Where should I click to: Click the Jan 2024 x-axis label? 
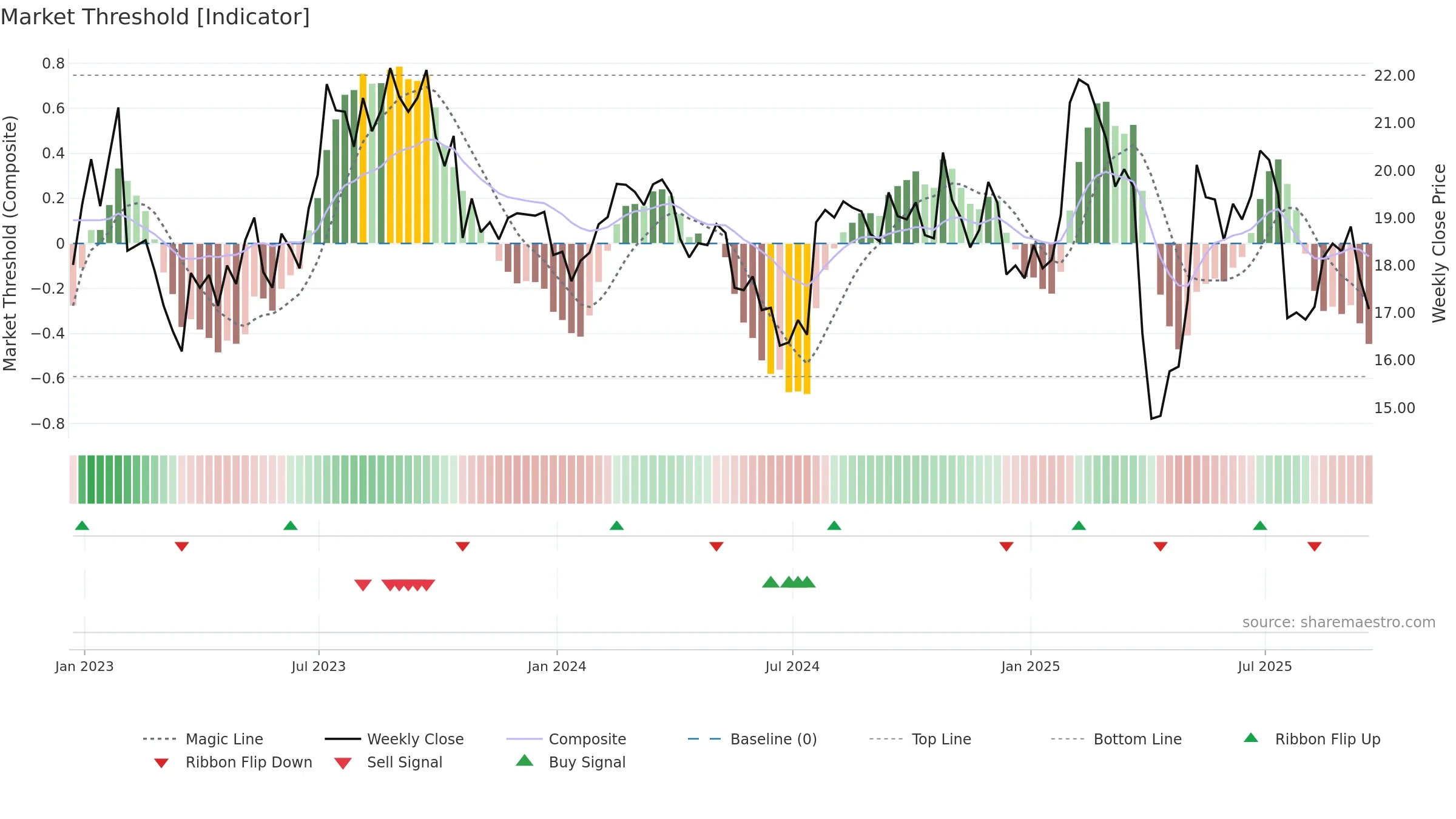pyautogui.click(x=557, y=666)
